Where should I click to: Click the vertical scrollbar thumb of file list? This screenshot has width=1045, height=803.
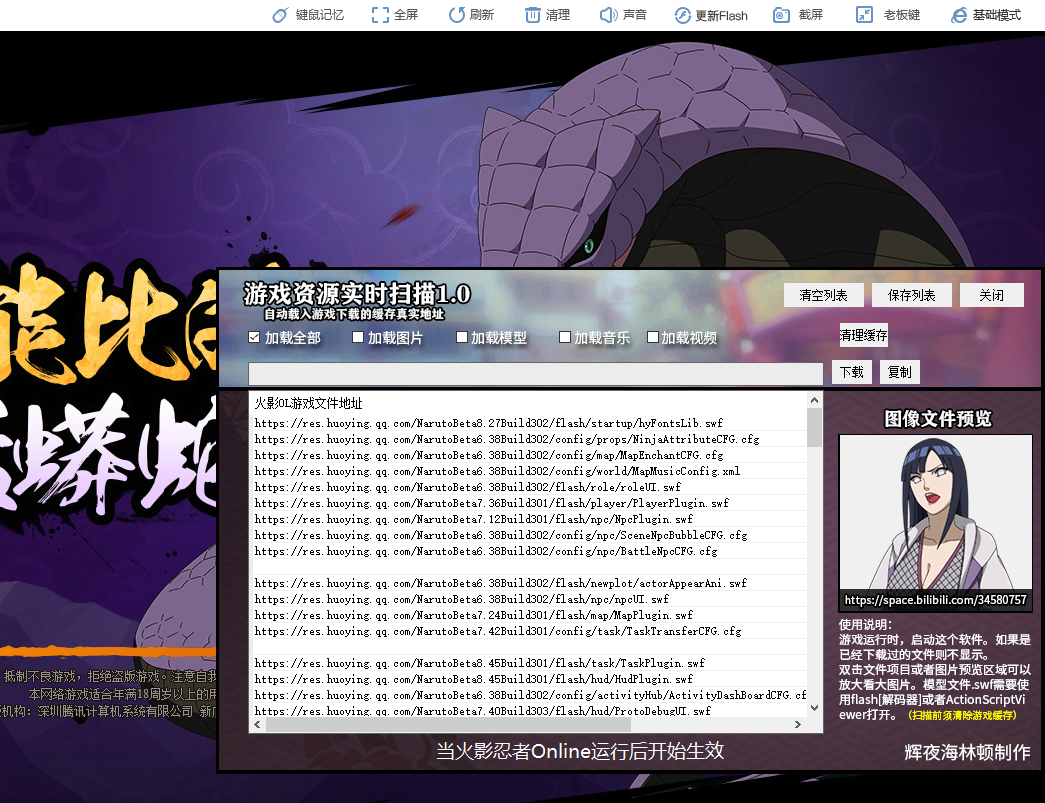point(814,427)
